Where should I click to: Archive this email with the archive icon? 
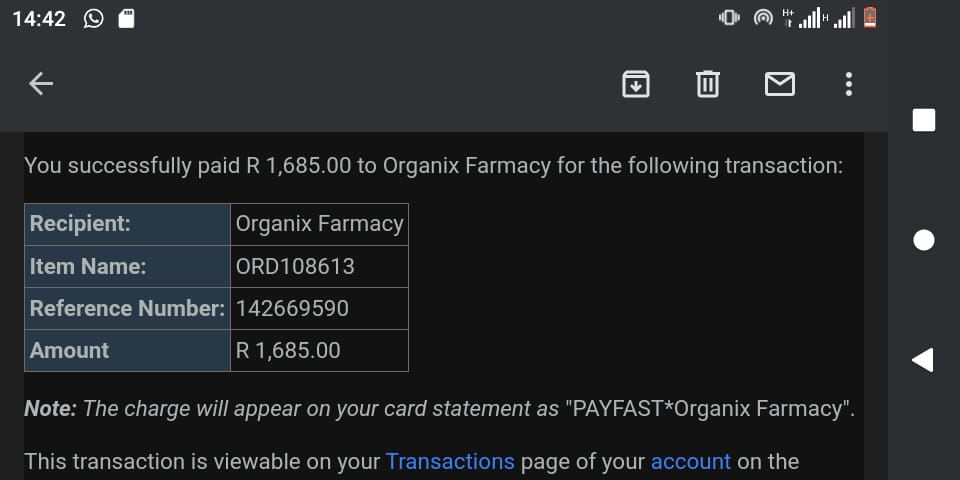pos(636,84)
